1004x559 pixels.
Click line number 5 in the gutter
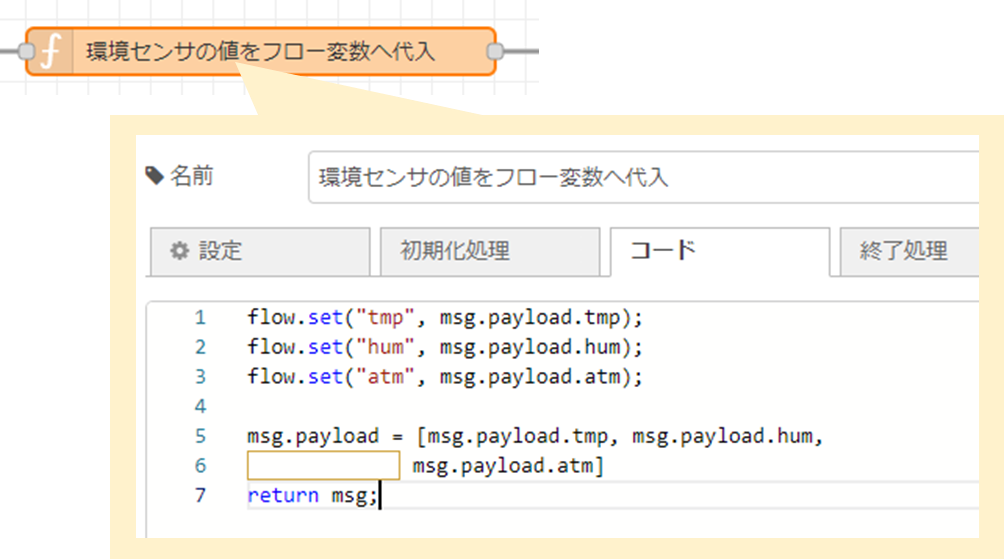200,436
